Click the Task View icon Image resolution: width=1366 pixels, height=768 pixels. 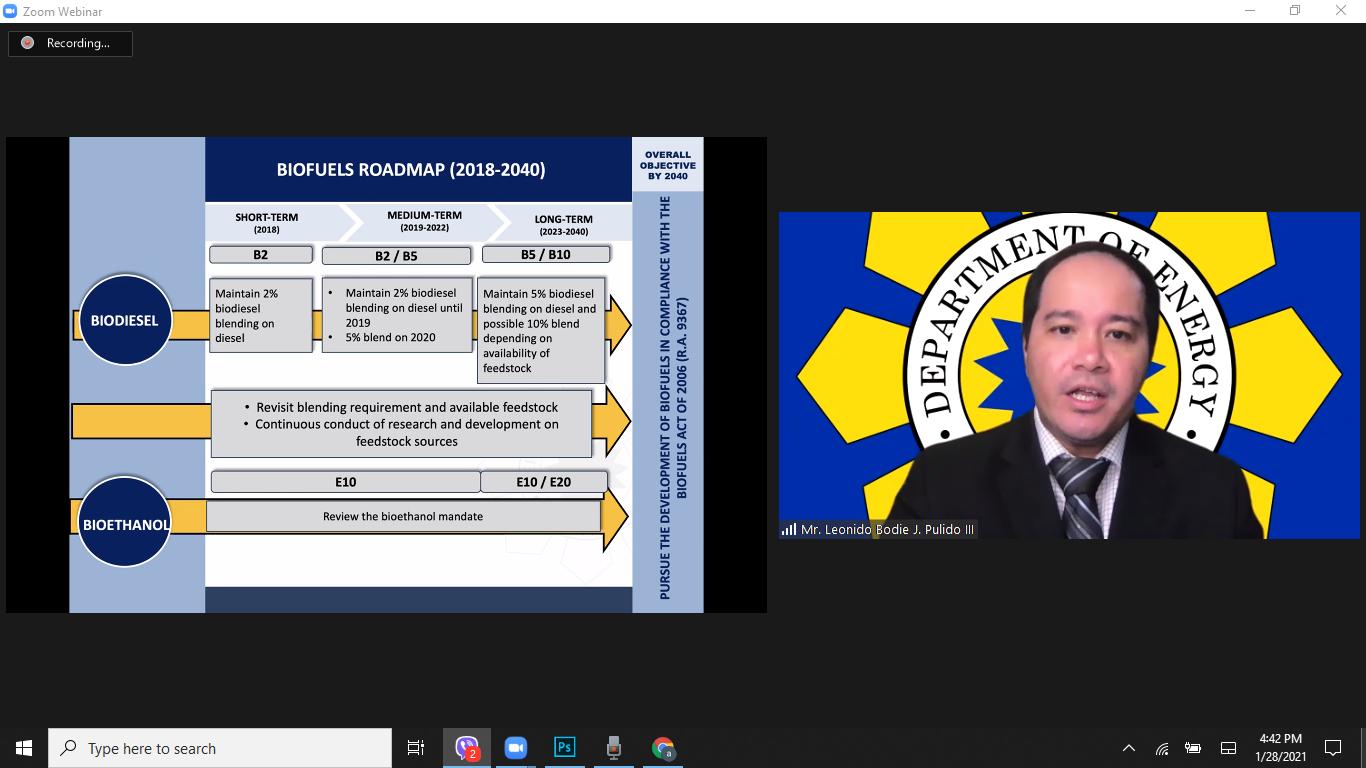pos(416,748)
